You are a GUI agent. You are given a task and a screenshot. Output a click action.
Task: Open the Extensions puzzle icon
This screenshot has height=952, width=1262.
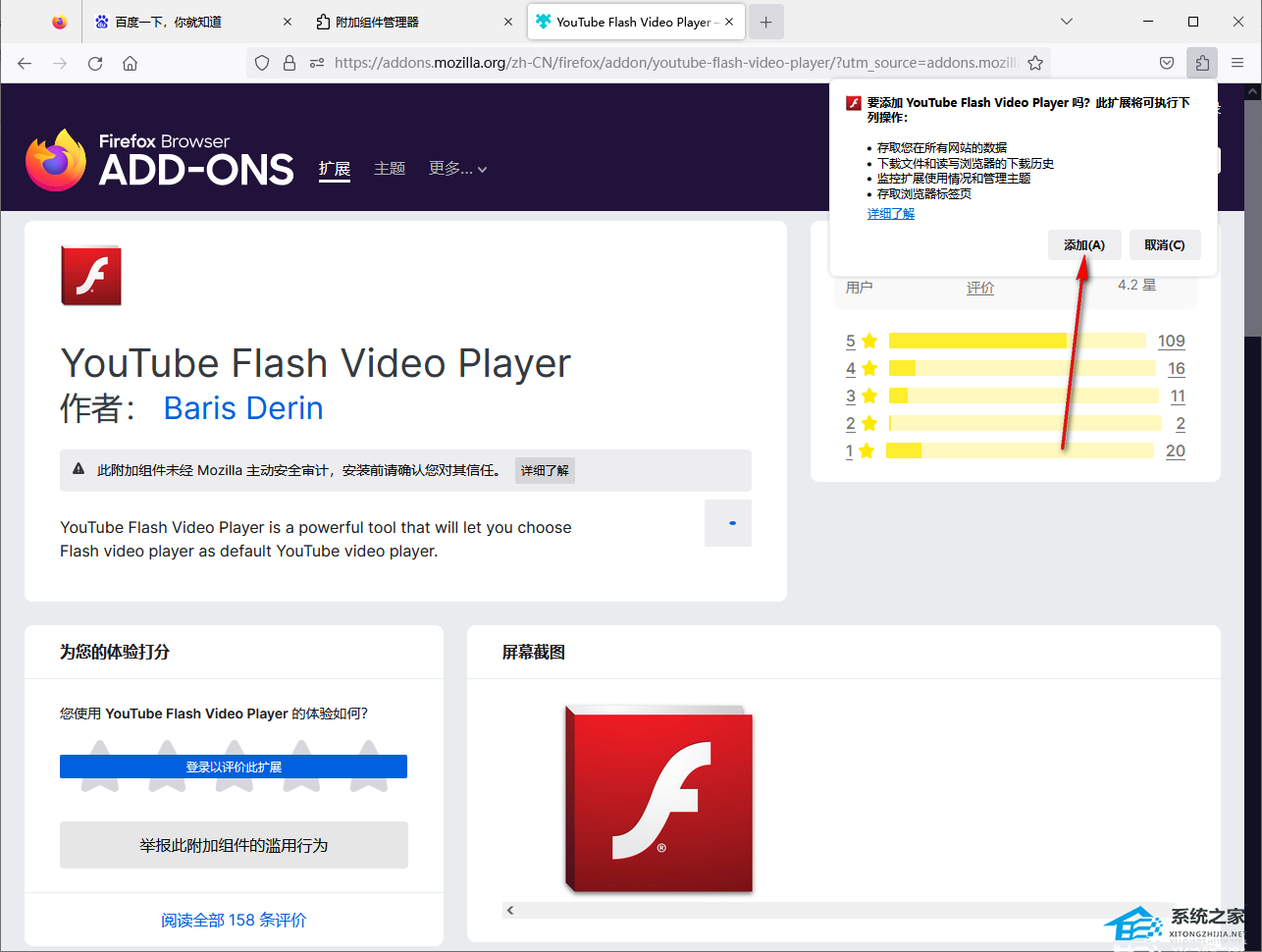coord(1202,62)
